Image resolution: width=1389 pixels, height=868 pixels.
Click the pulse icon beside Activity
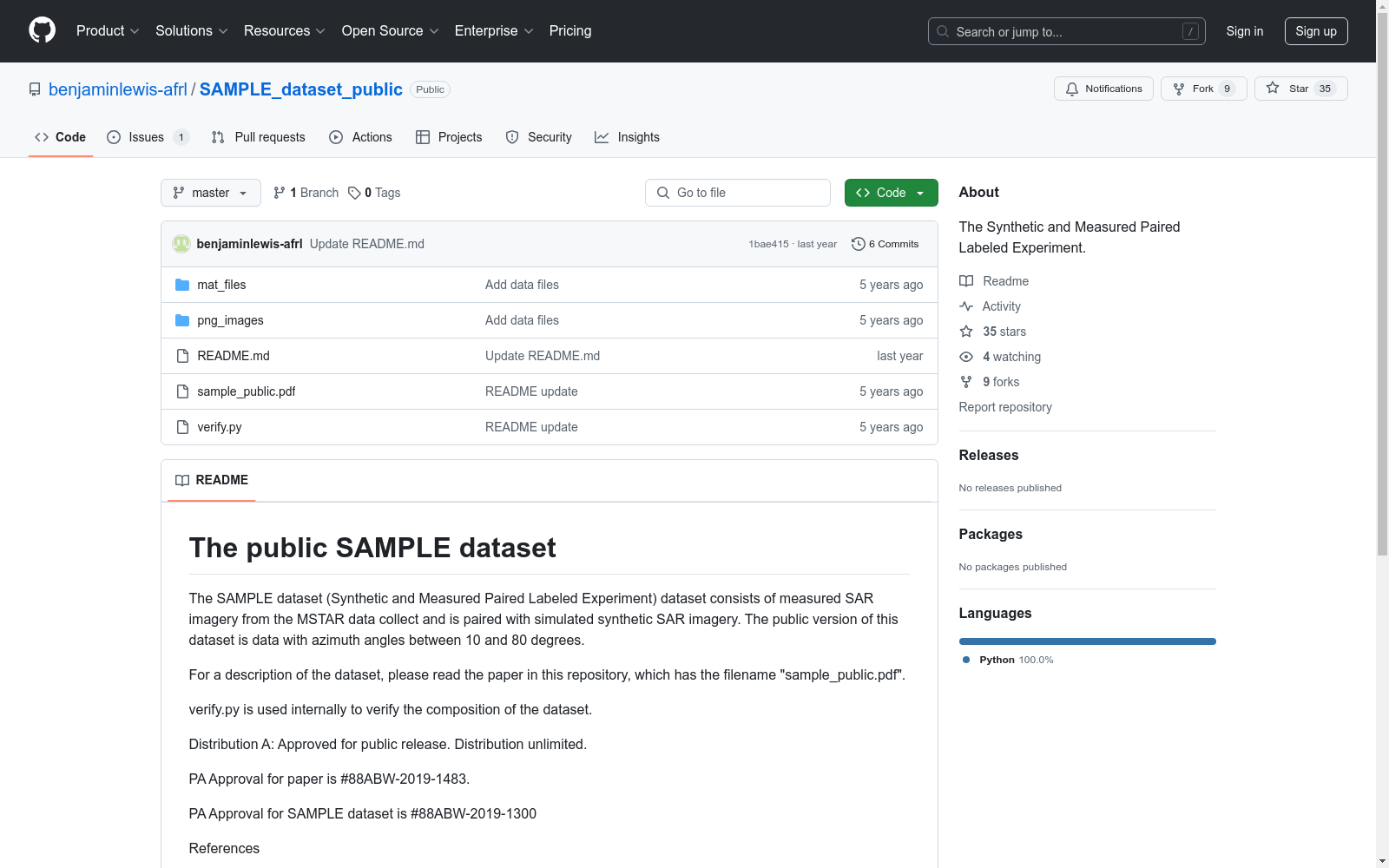click(966, 306)
